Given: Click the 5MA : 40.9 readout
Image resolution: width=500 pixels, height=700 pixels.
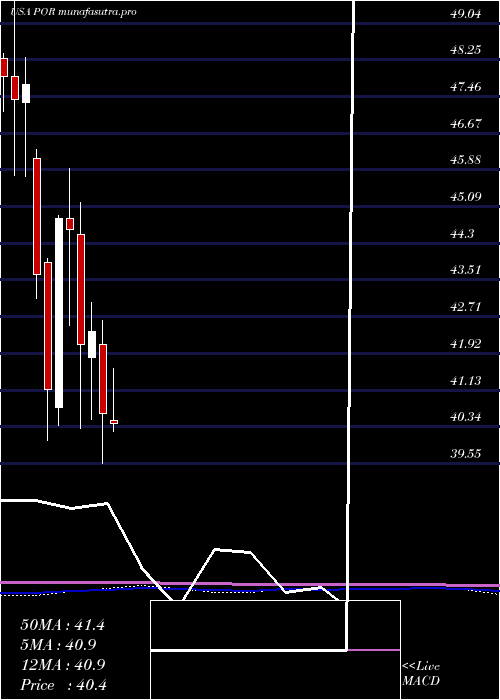Looking at the screenshot, I should click(x=58, y=645).
